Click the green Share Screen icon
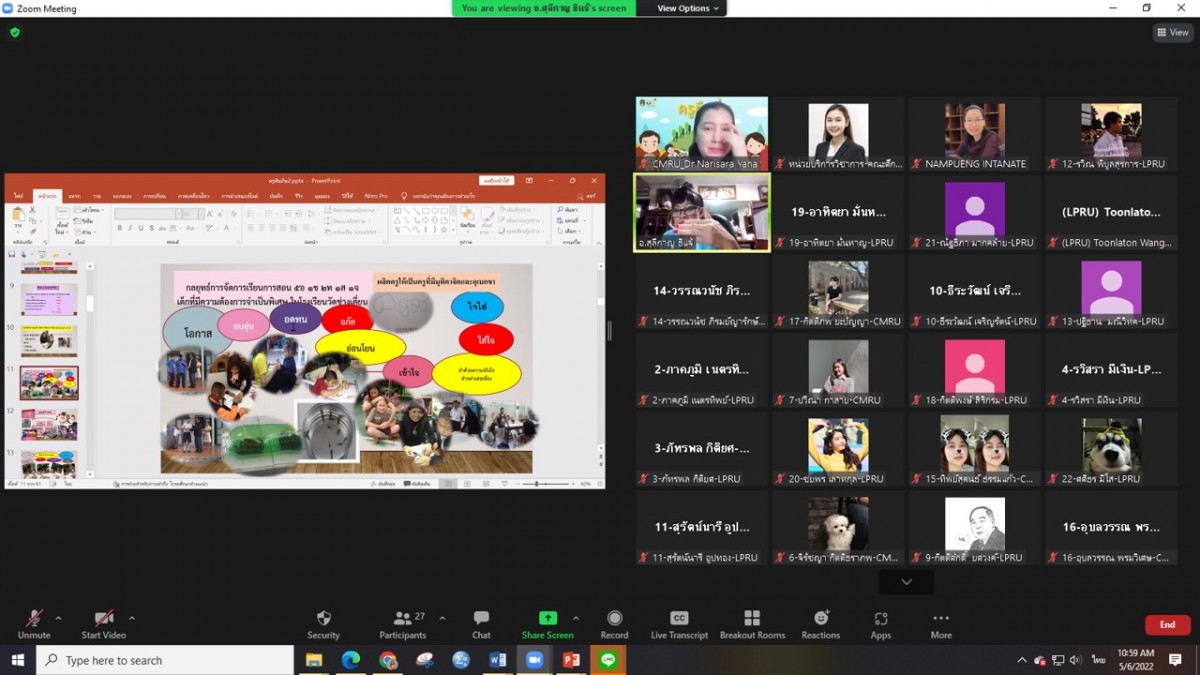The image size is (1200, 675). coord(547,619)
